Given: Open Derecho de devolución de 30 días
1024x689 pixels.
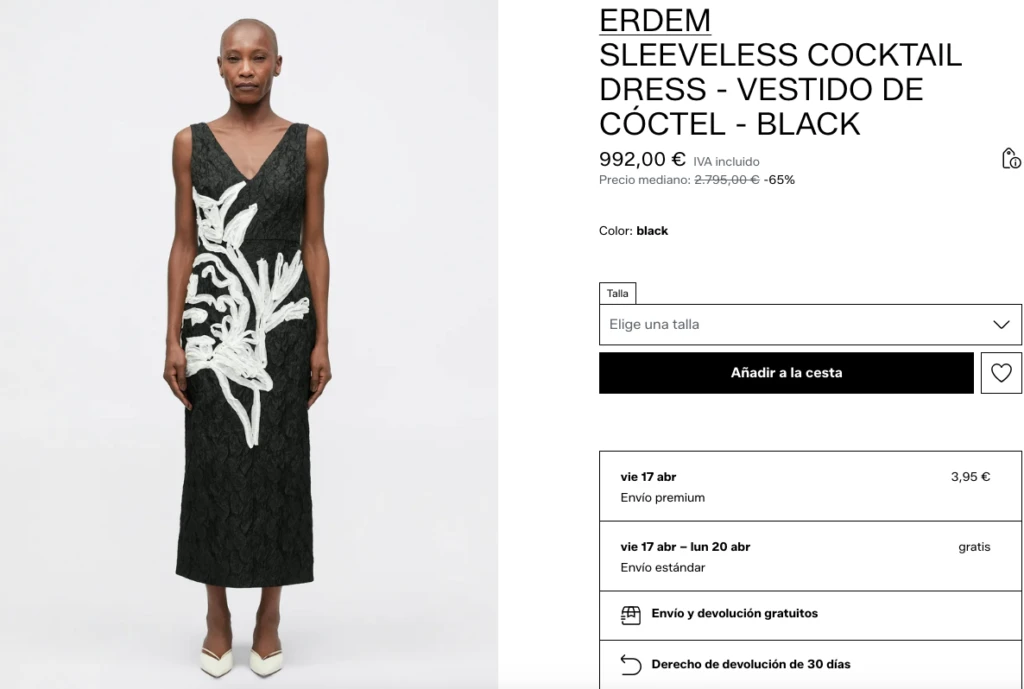Looking at the screenshot, I should coord(810,665).
